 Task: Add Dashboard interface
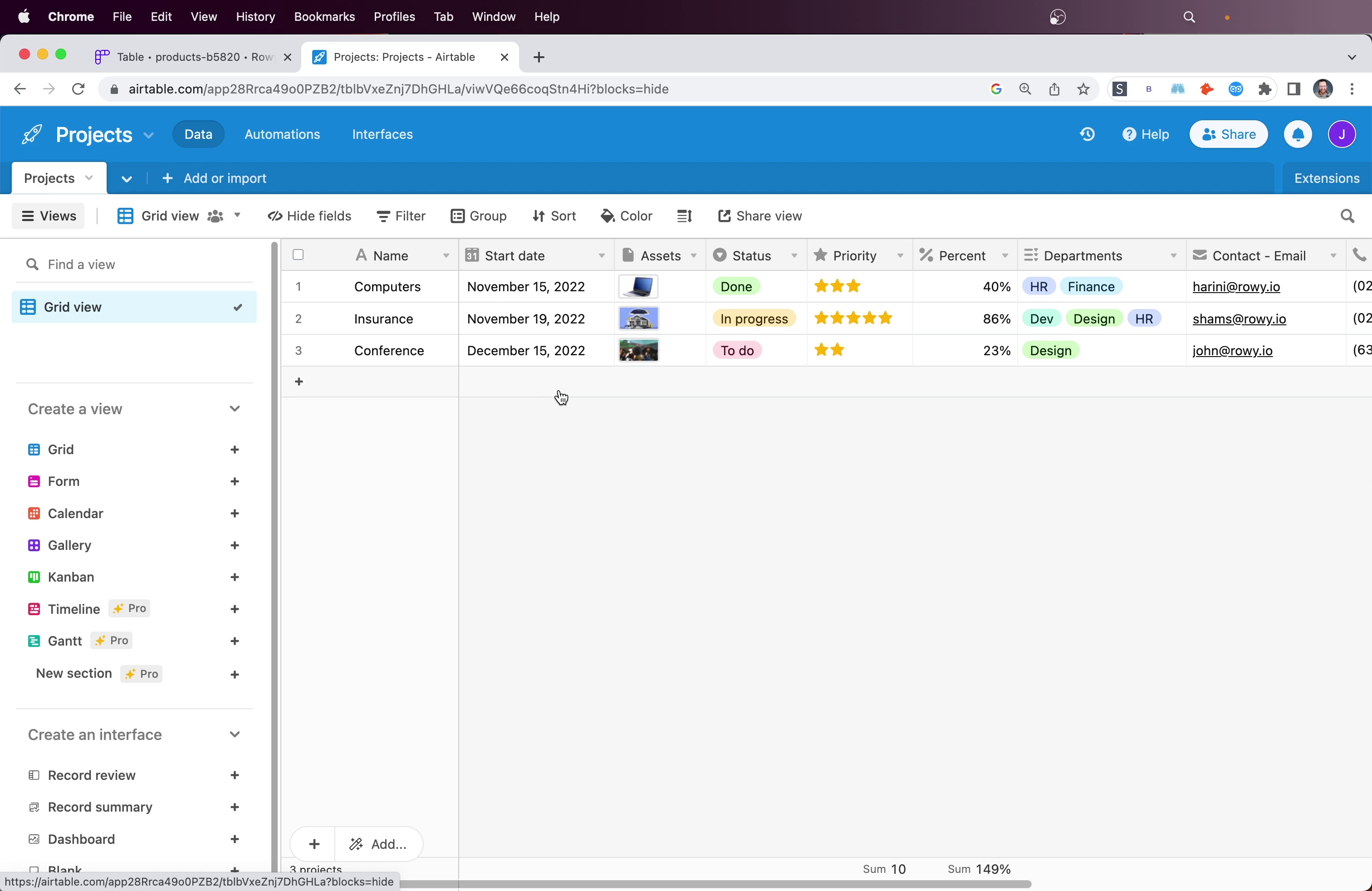click(x=235, y=840)
